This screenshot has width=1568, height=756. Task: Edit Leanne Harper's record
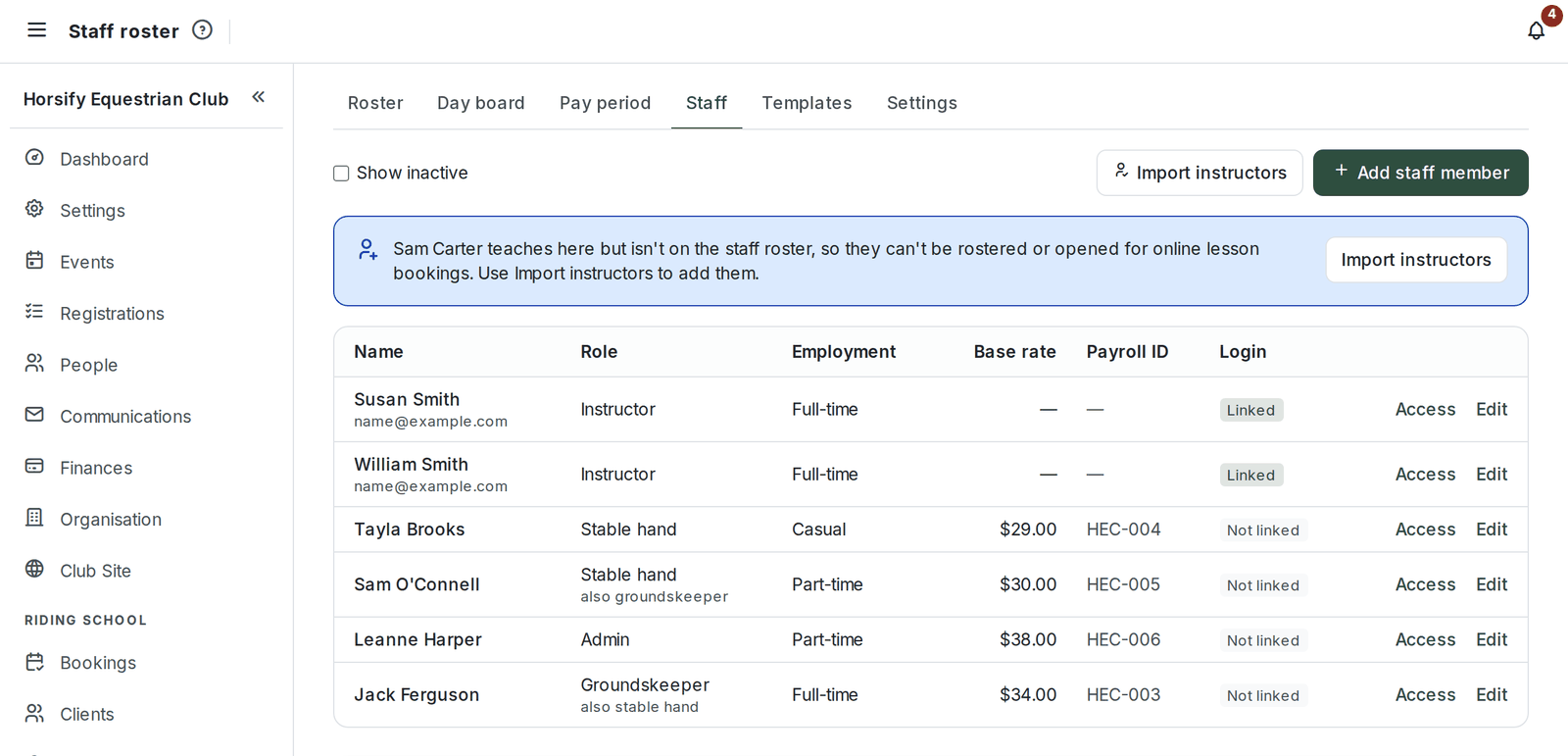tap(1492, 639)
